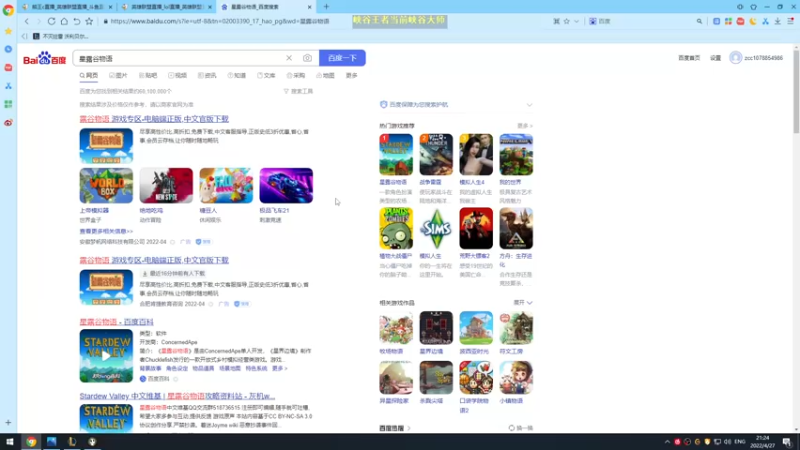Click the page vertical scrollbar
Image resolution: width=800 pixels, height=450 pixels.
[x=796, y=92]
